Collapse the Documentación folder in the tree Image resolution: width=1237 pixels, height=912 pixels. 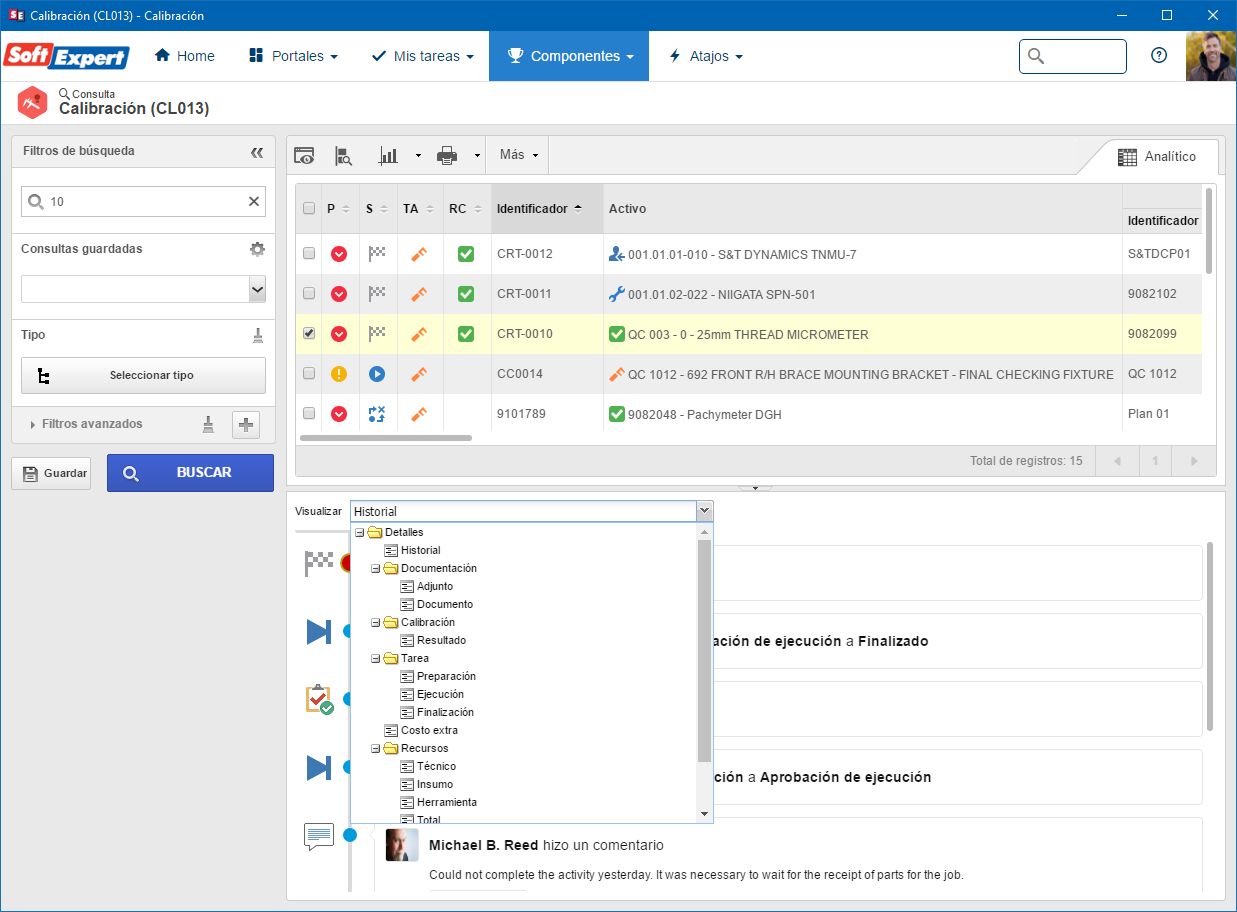376,568
